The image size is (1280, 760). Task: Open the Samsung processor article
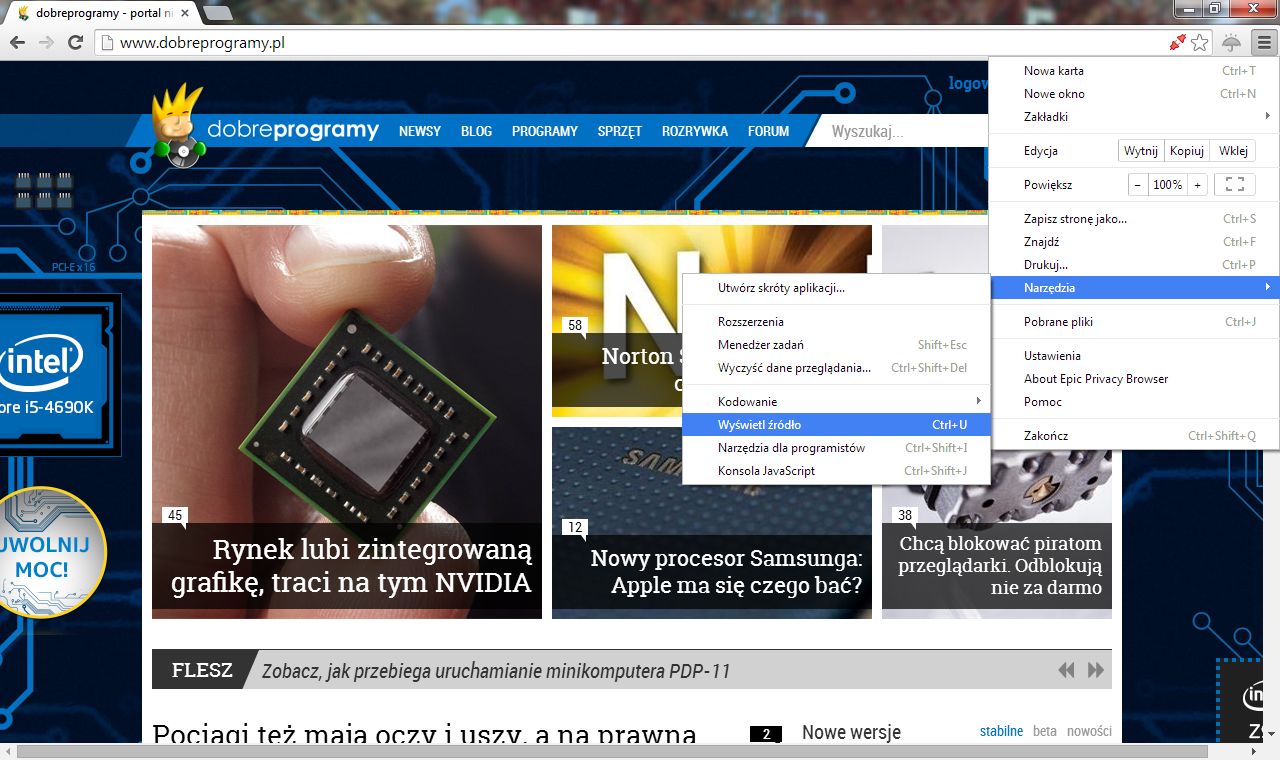712,523
